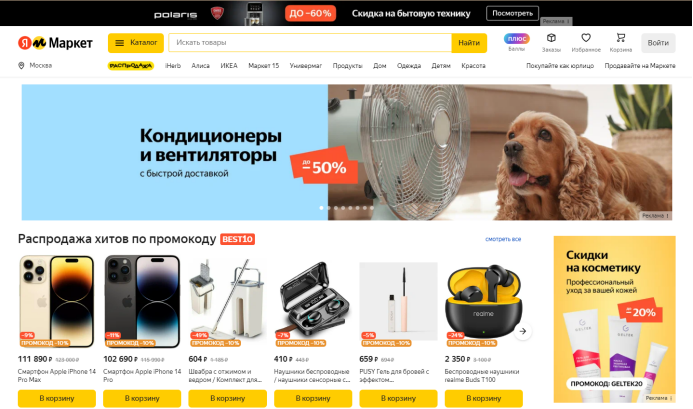Click the Найти search button

tap(469, 43)
